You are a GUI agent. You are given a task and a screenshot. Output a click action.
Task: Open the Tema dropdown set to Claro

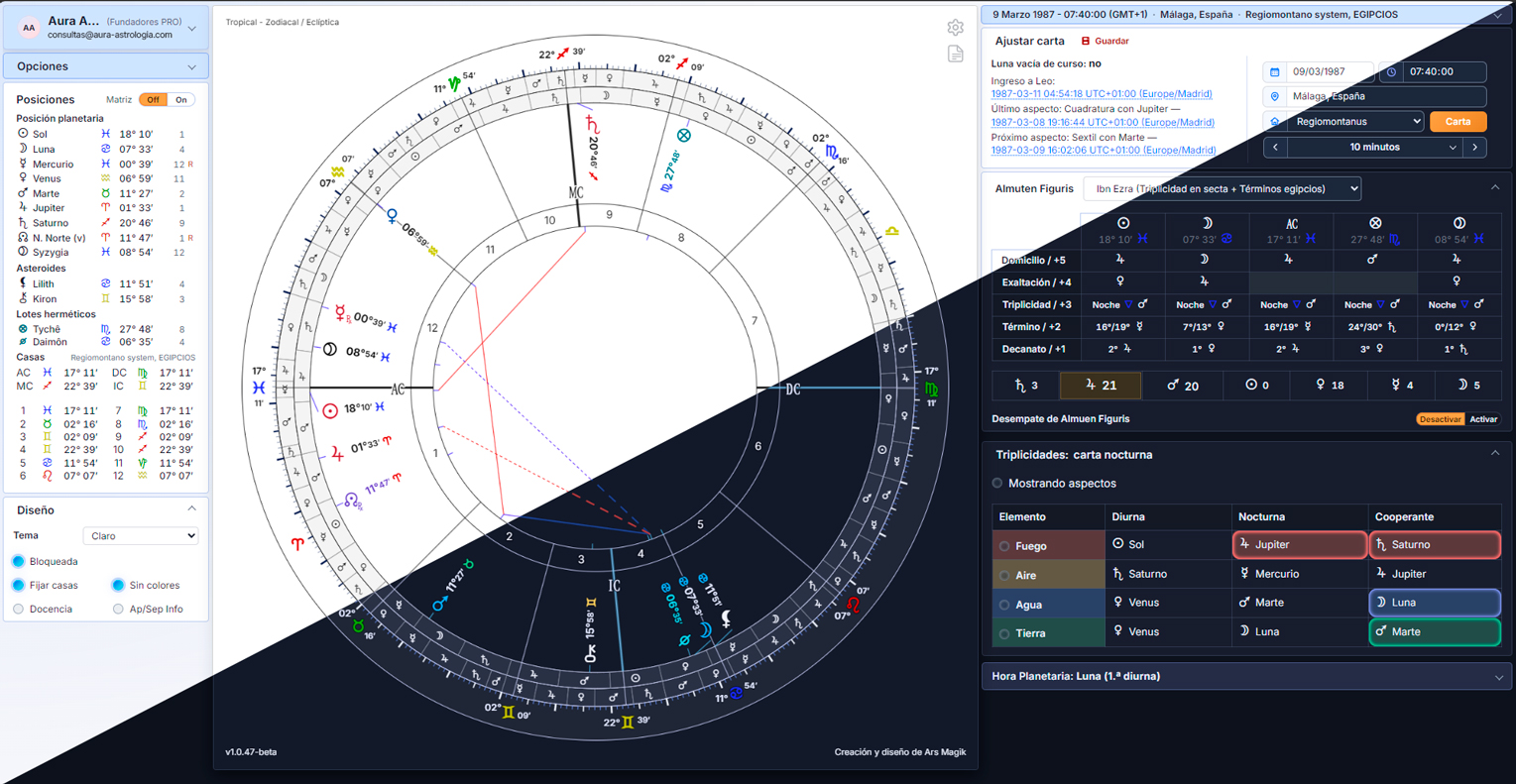[x=141, y=536]
